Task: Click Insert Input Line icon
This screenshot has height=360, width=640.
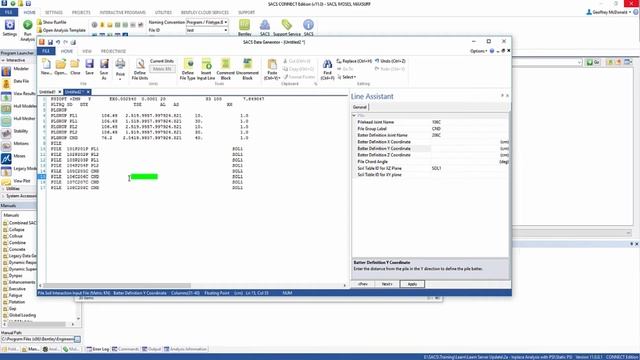Action: [206, 69]
